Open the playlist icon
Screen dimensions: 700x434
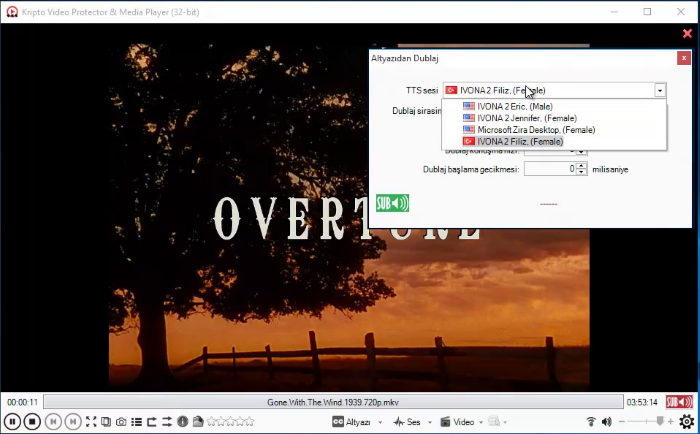click(137, 422)
